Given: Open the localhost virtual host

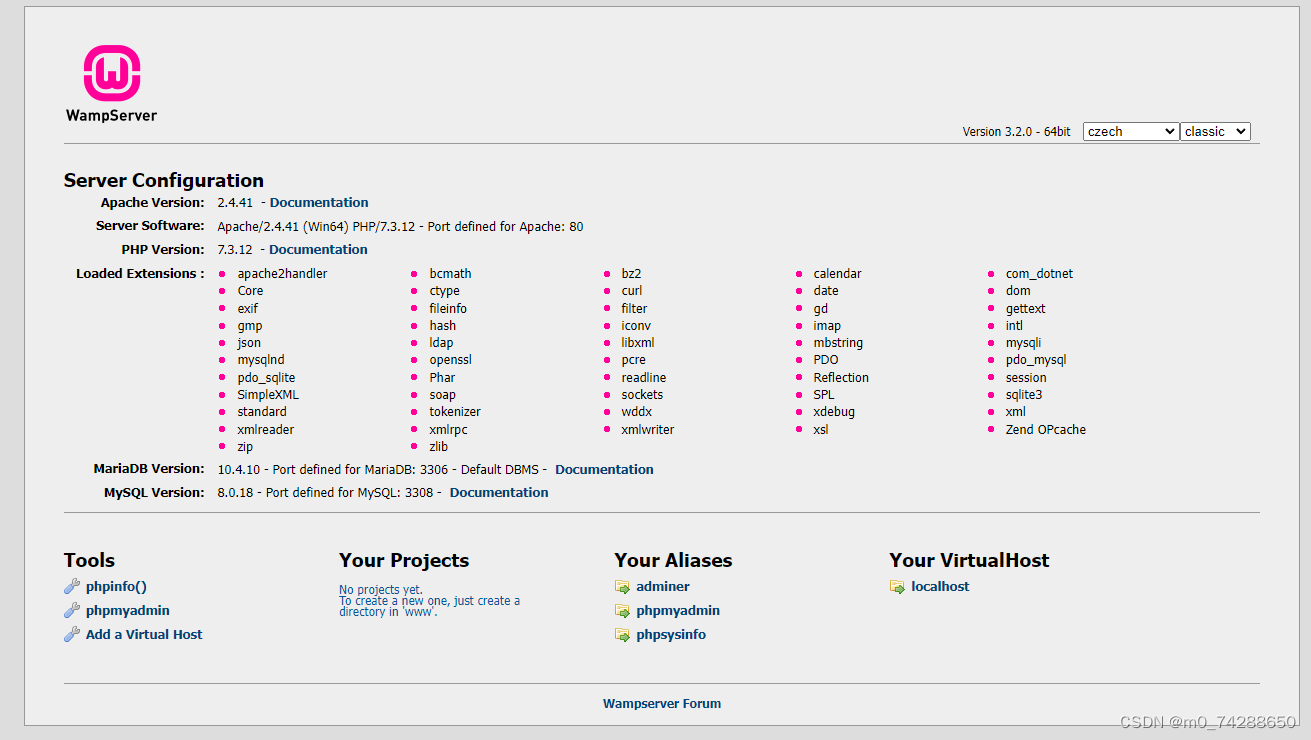Looking at the screenshot, I should pyautogui.click(x=940, y=587).
